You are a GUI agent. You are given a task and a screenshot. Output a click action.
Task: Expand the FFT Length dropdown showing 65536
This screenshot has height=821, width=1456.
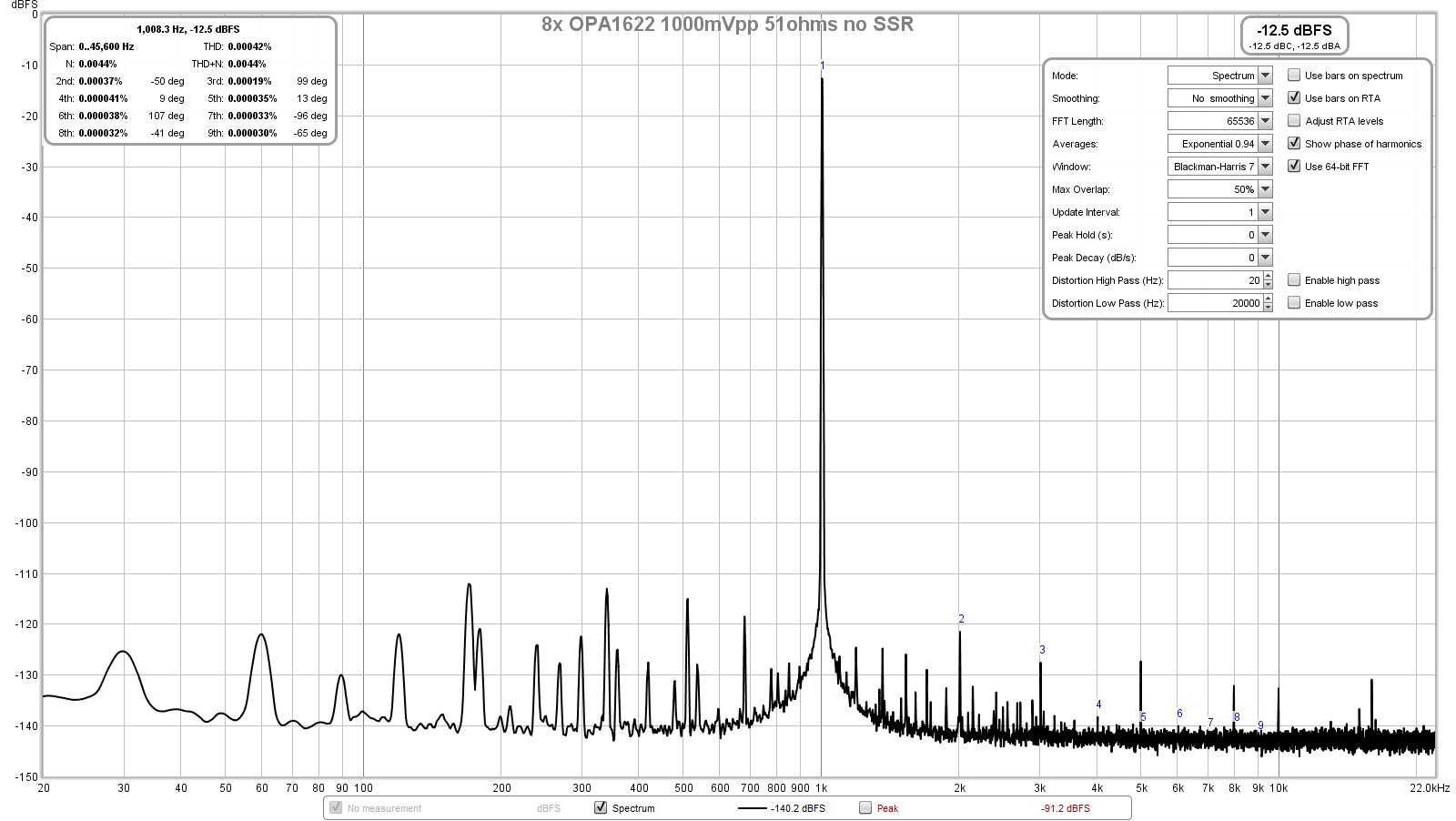click(1219, 121)
